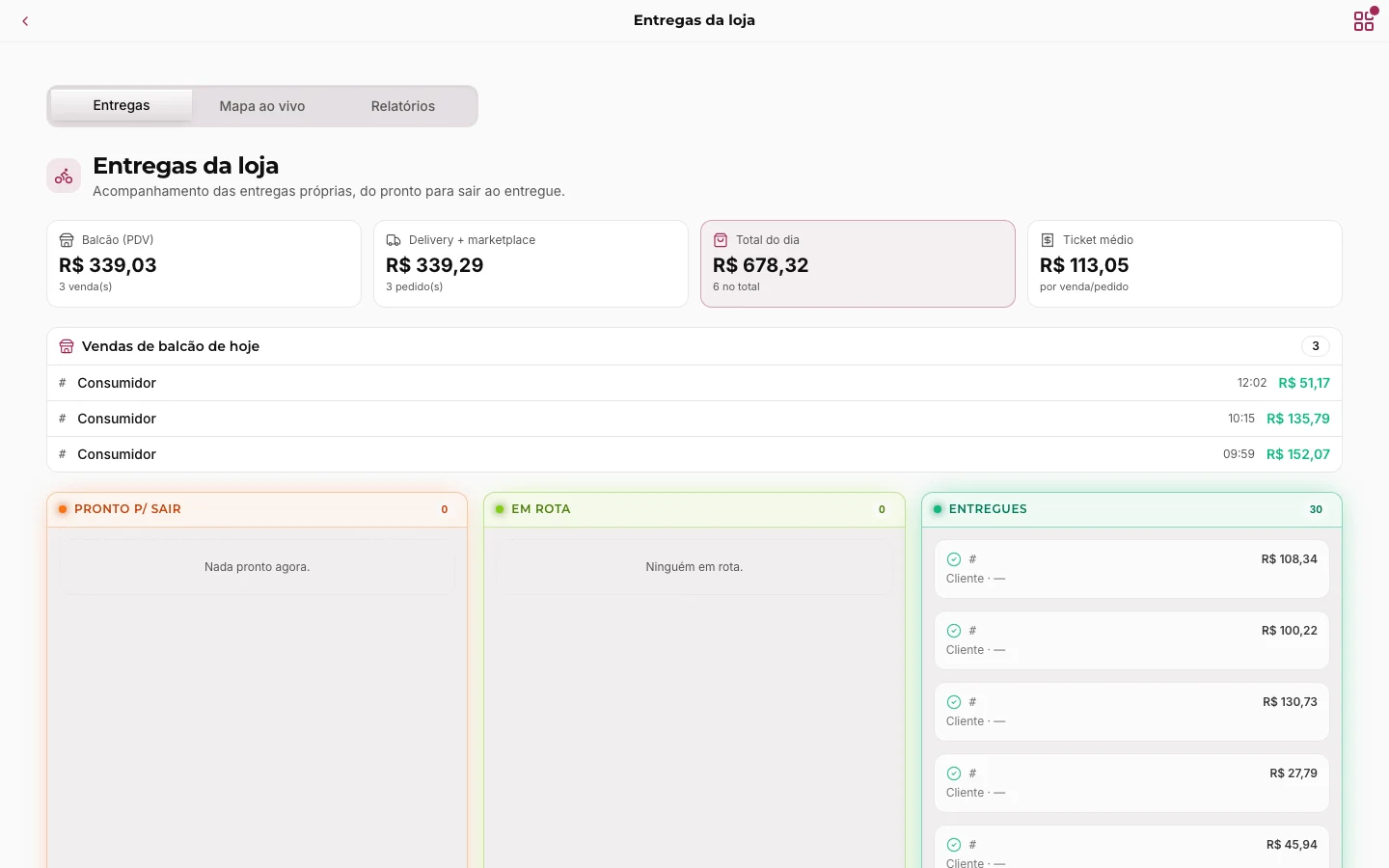1389x868 pixels.
Task: Go back using the header chevron
Action: (25, 21)
